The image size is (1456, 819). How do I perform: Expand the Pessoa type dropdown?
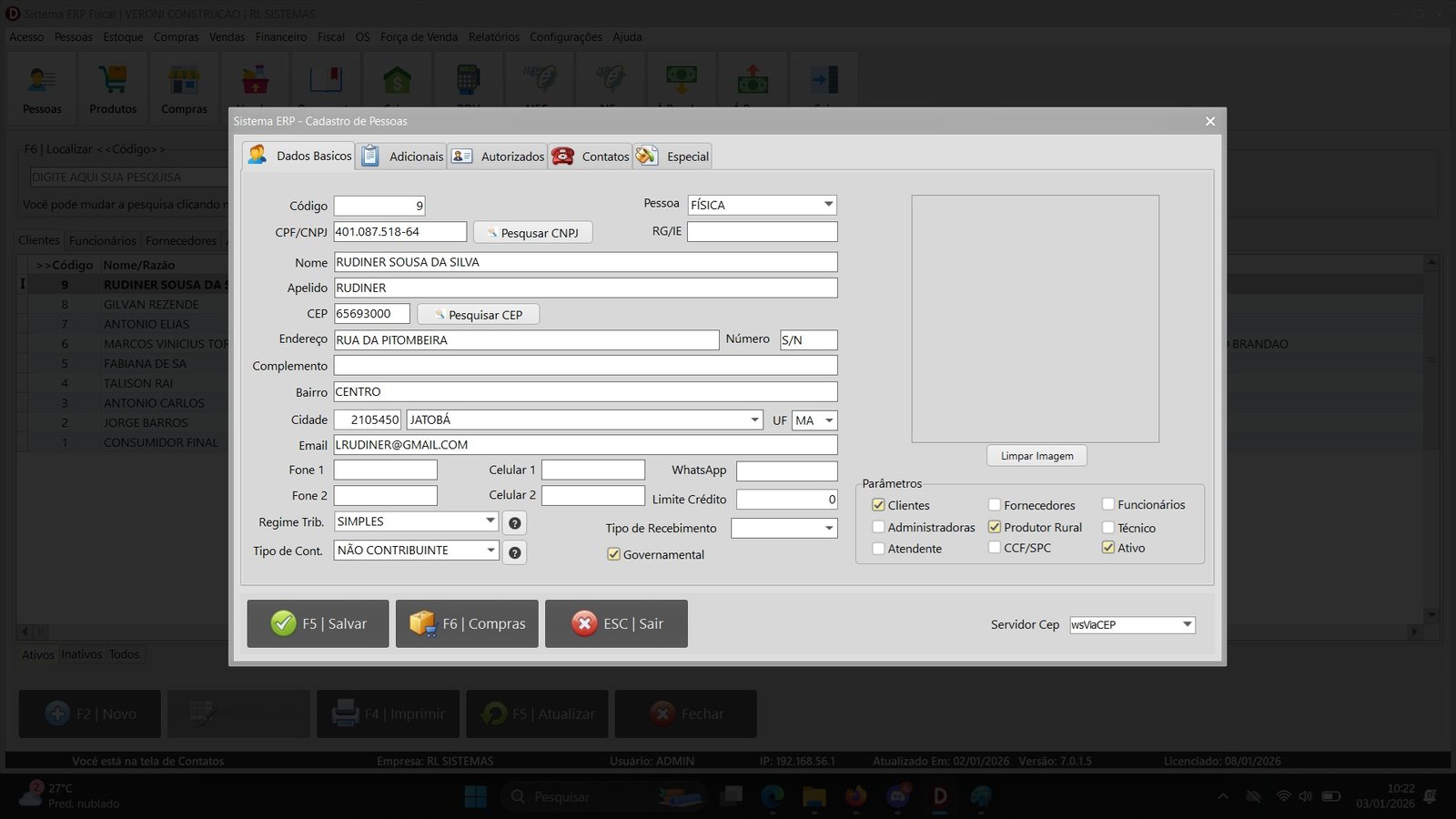828,205
